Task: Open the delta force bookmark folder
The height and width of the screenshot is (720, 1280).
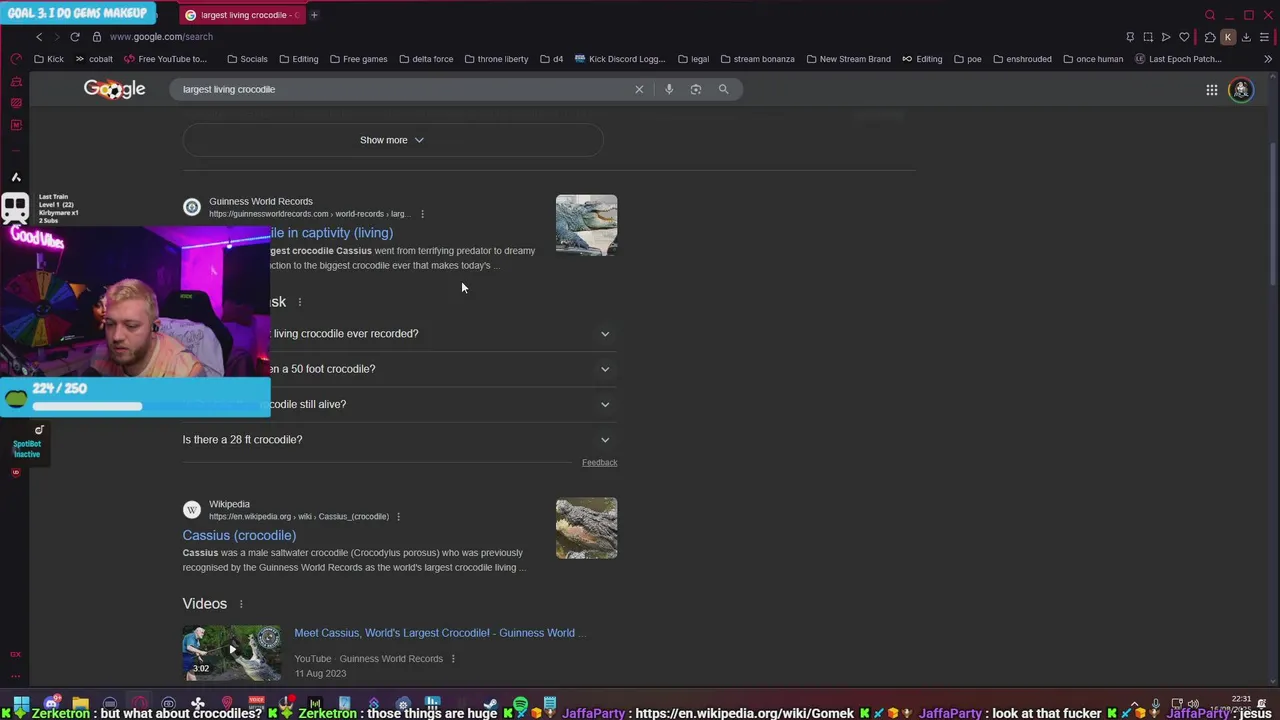Action: (x=426, y=59)
